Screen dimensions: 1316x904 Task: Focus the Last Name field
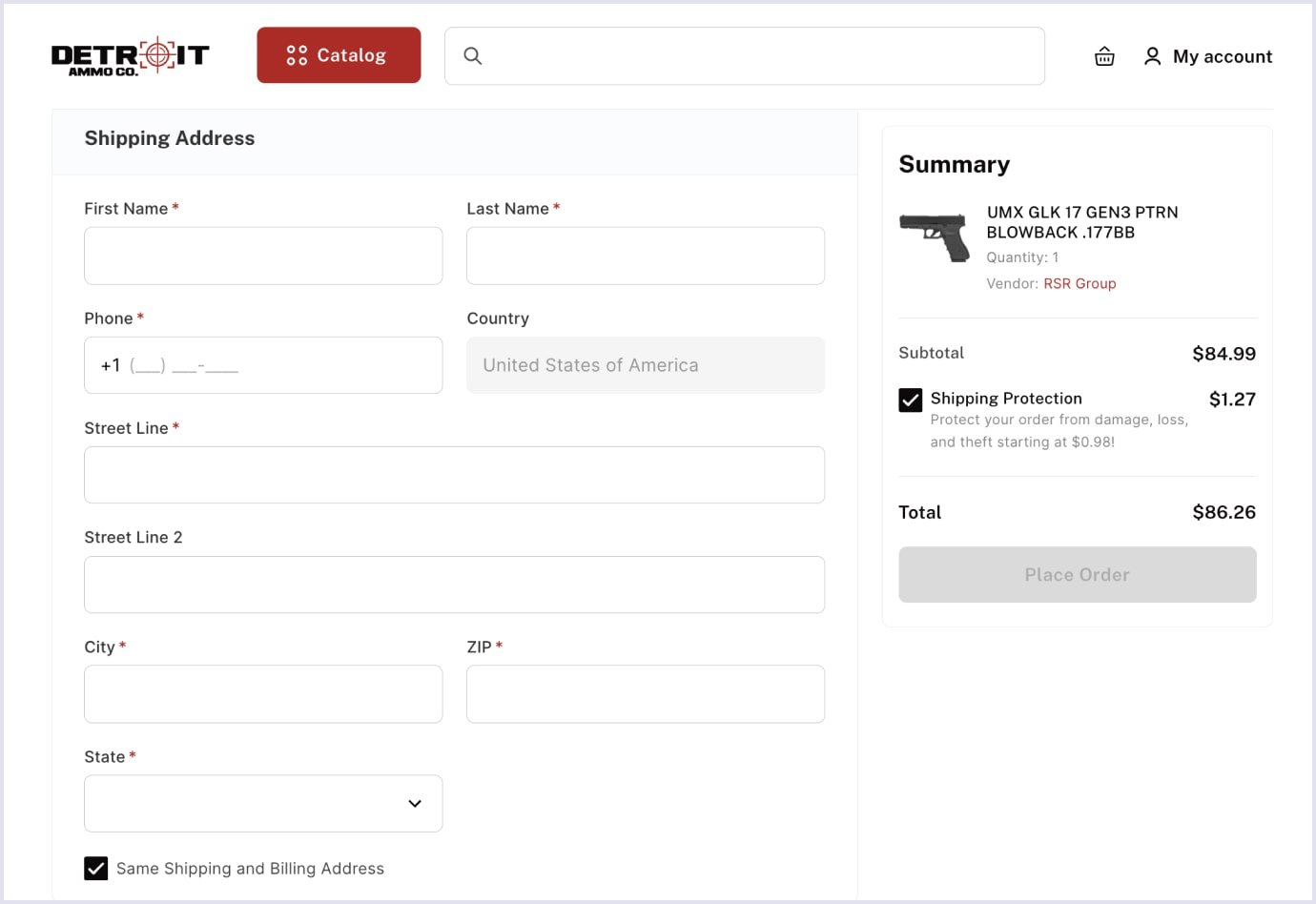tap(646, 256)
